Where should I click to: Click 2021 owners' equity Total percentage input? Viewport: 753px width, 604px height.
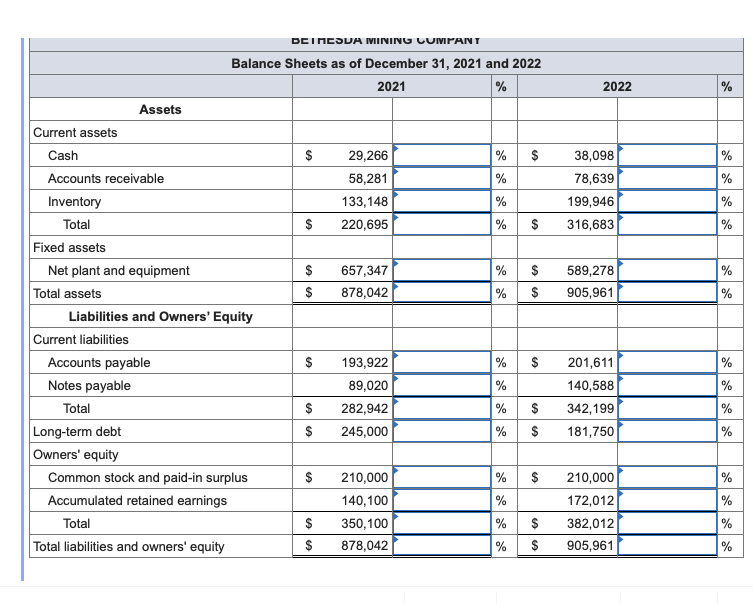pyautogui.click(x=442, y=523)
